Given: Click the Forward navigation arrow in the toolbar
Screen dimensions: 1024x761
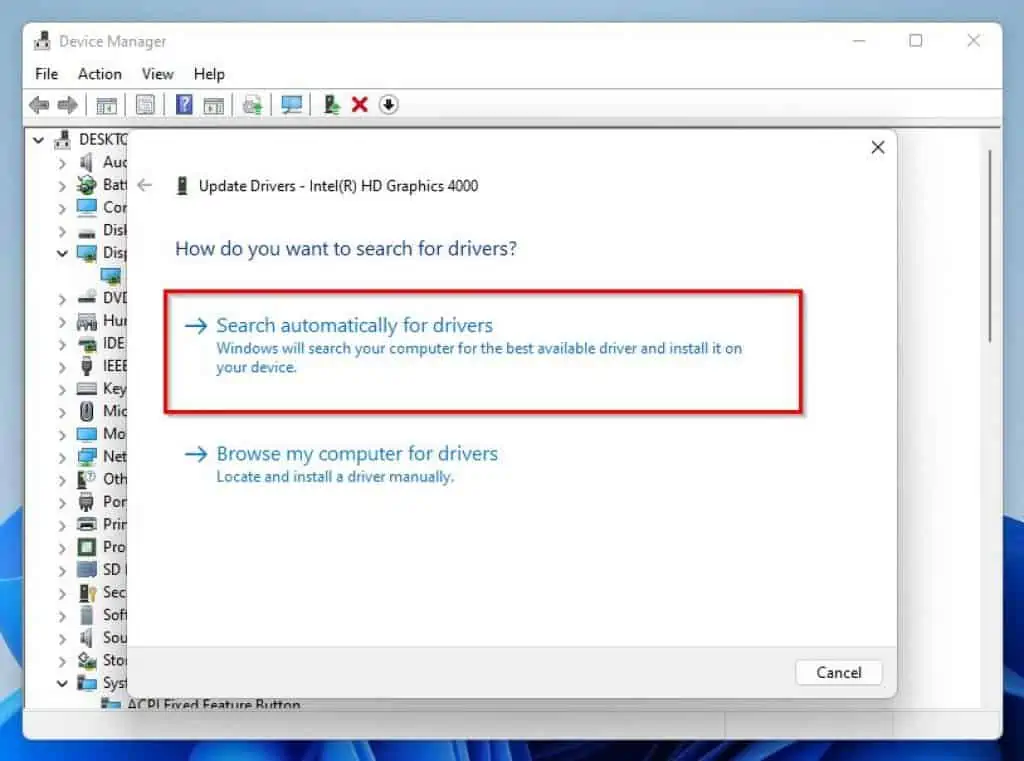Looking at the screenshot, I should tap(68, 104).
